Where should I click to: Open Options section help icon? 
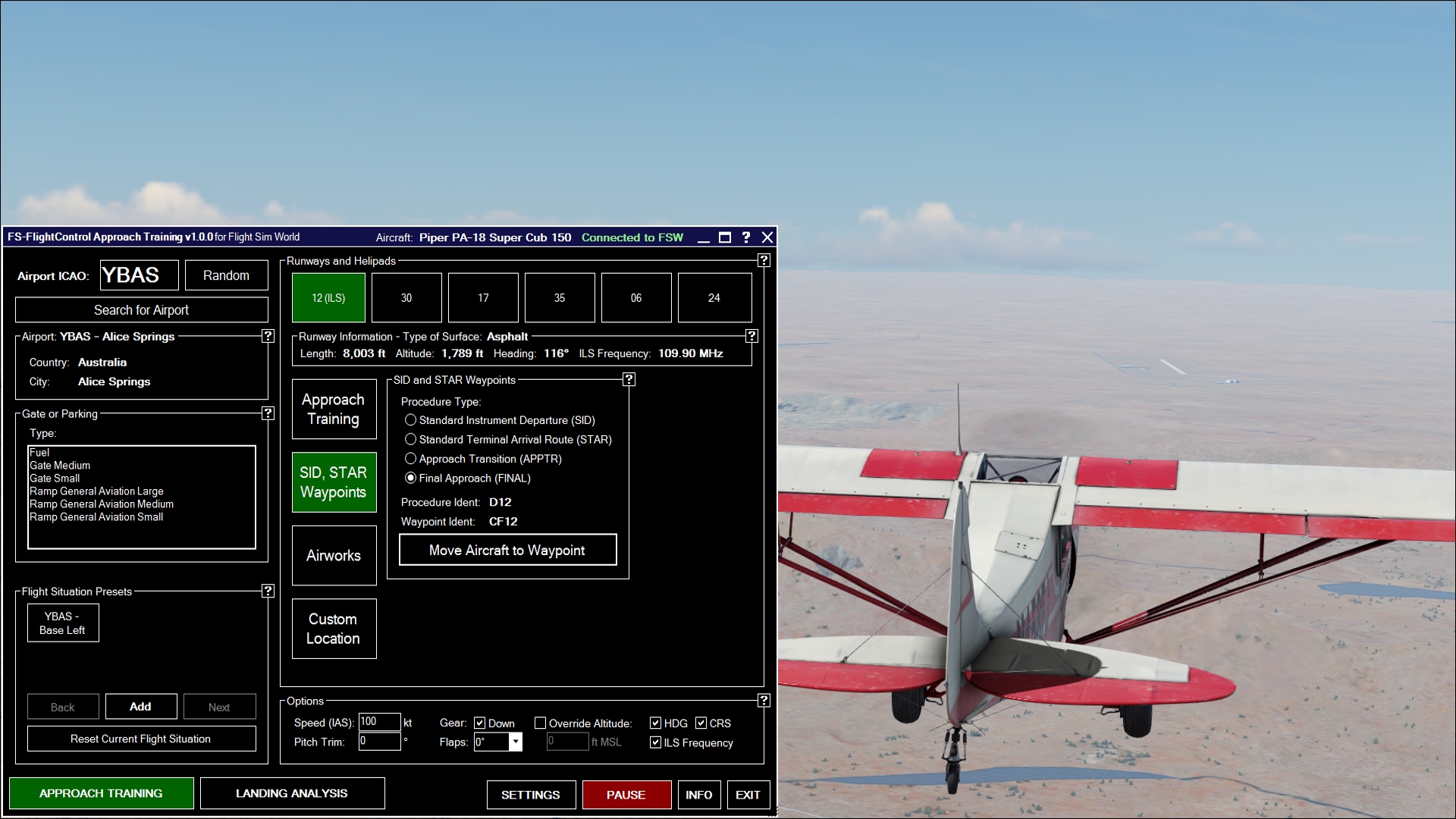point(764,700)
